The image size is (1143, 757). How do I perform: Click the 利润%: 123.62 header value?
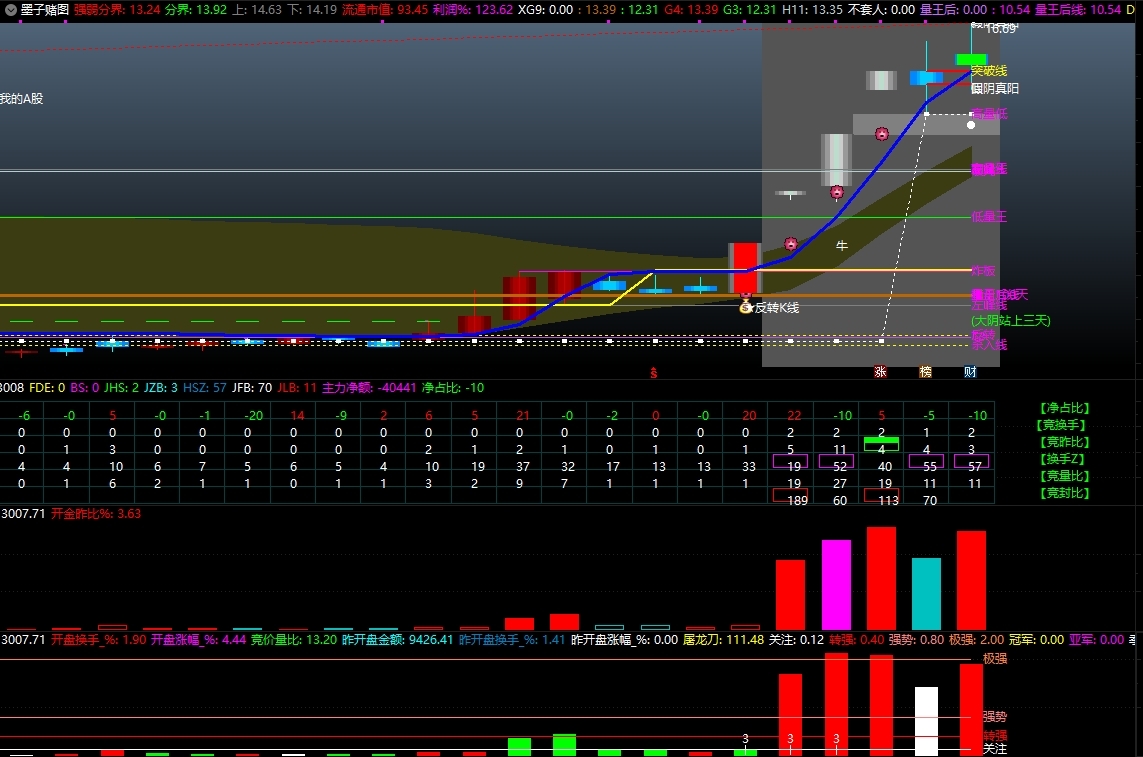click(473, 9)
